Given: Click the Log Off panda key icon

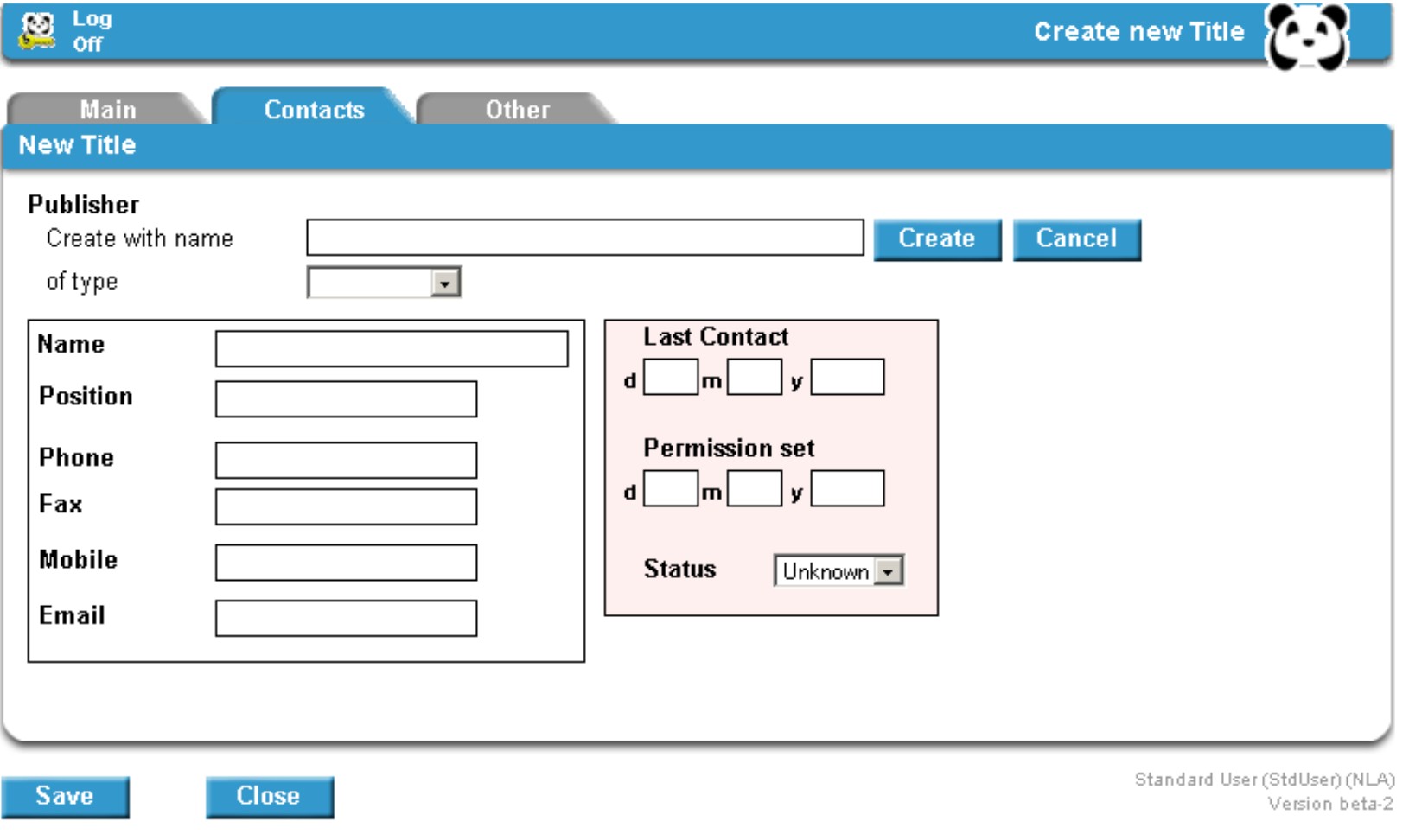Looking at the screenshot, I should 37,31.
